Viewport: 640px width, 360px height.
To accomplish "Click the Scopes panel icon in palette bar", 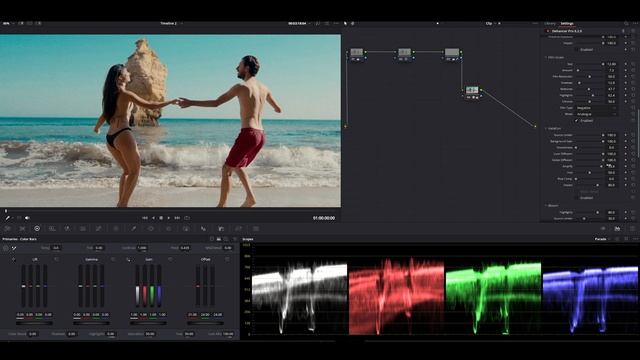I will coord(618,229).
